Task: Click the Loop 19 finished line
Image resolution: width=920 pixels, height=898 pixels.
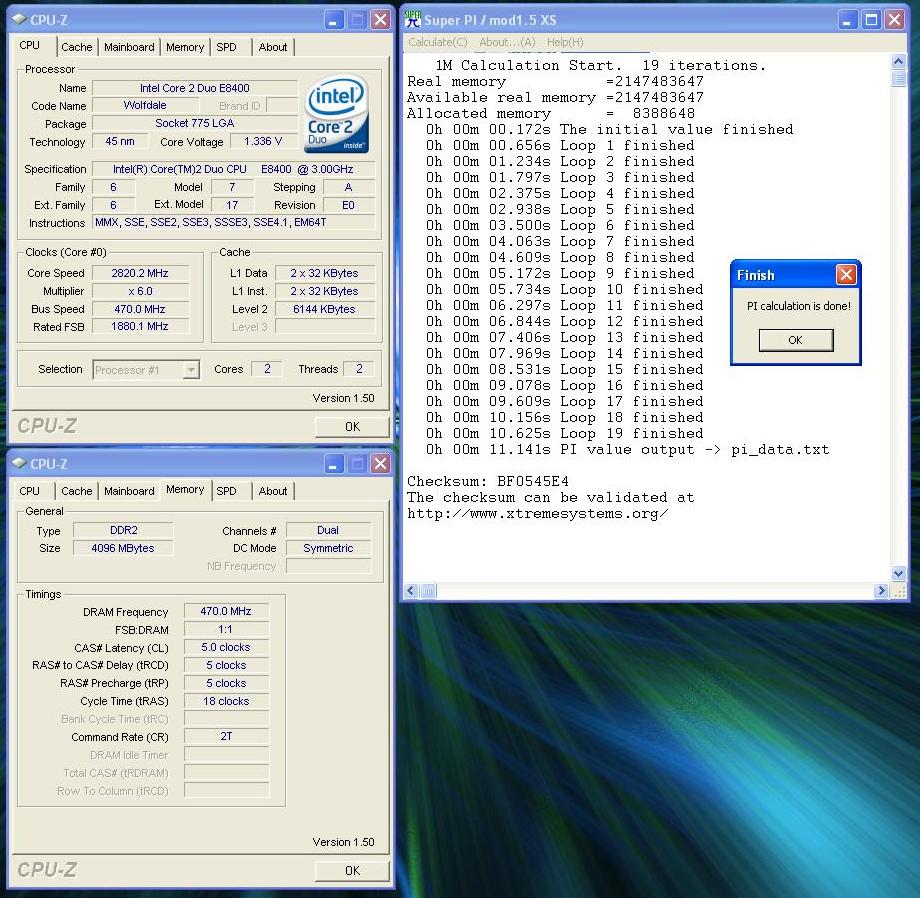Action: [x=564, y=433]
